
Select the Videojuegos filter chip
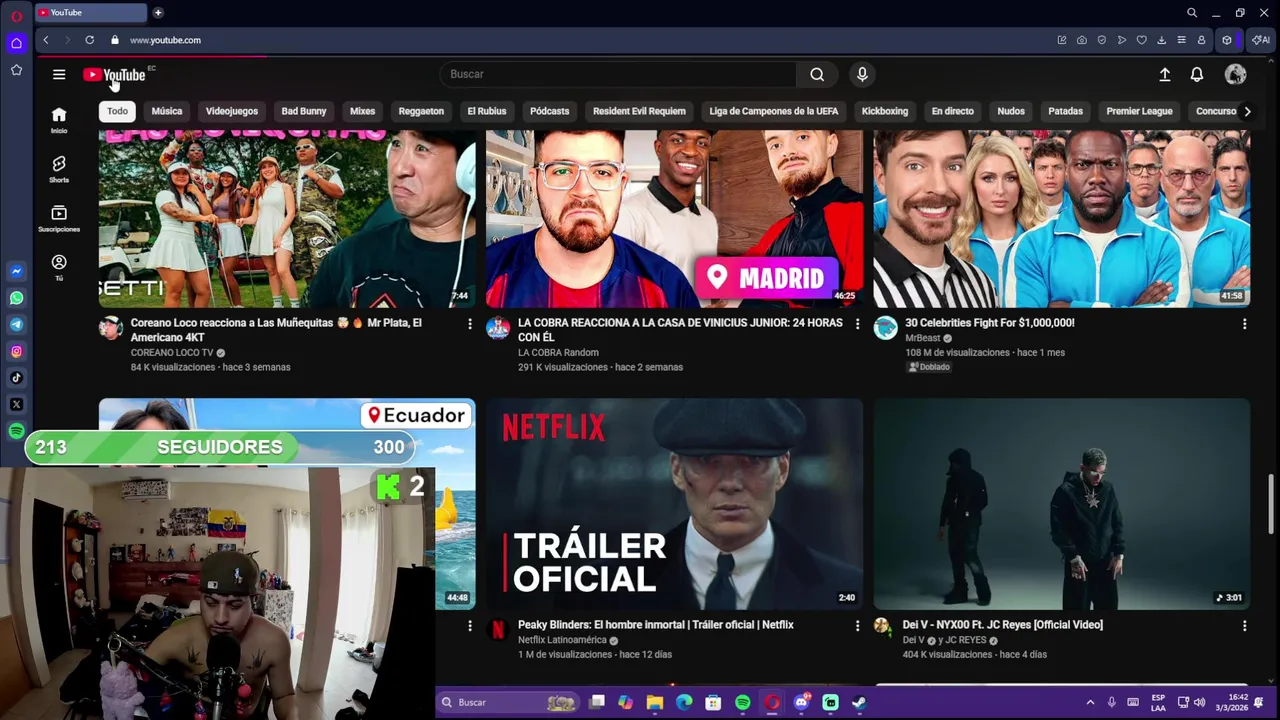pyautogui.click(x=232, y=111)
